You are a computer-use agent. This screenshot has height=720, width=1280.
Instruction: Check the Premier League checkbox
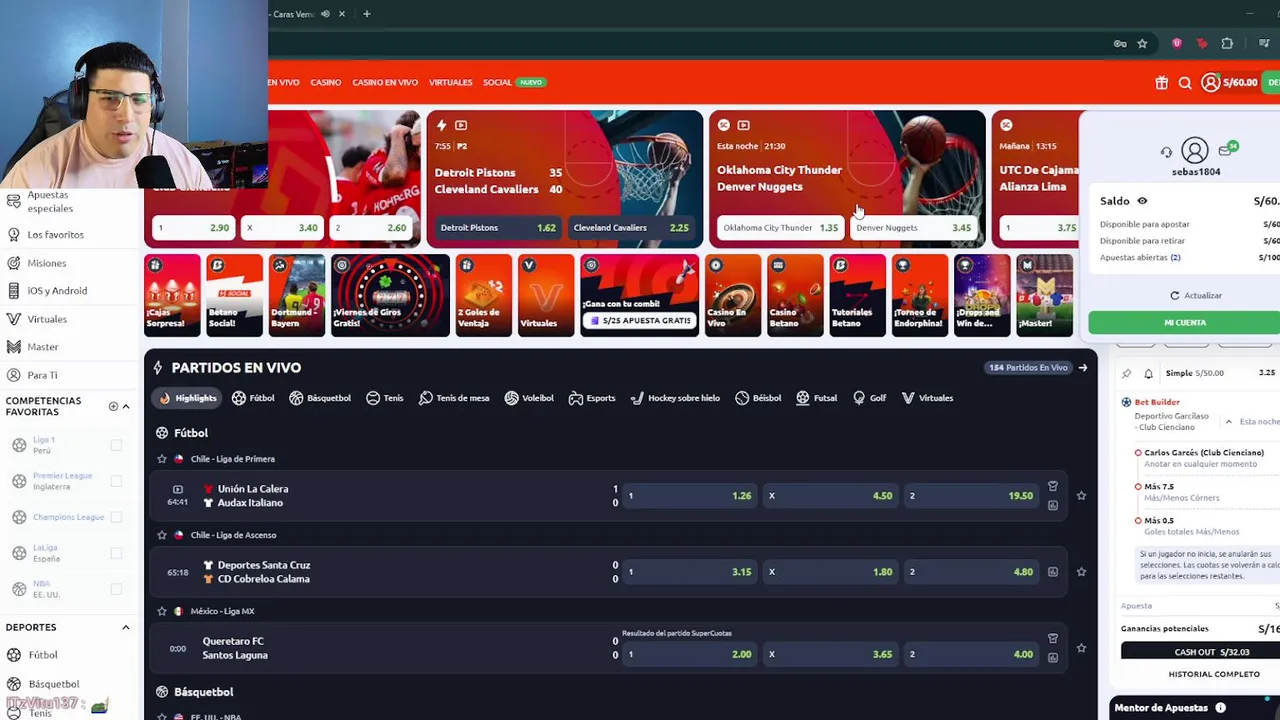(x=116, y=481)
